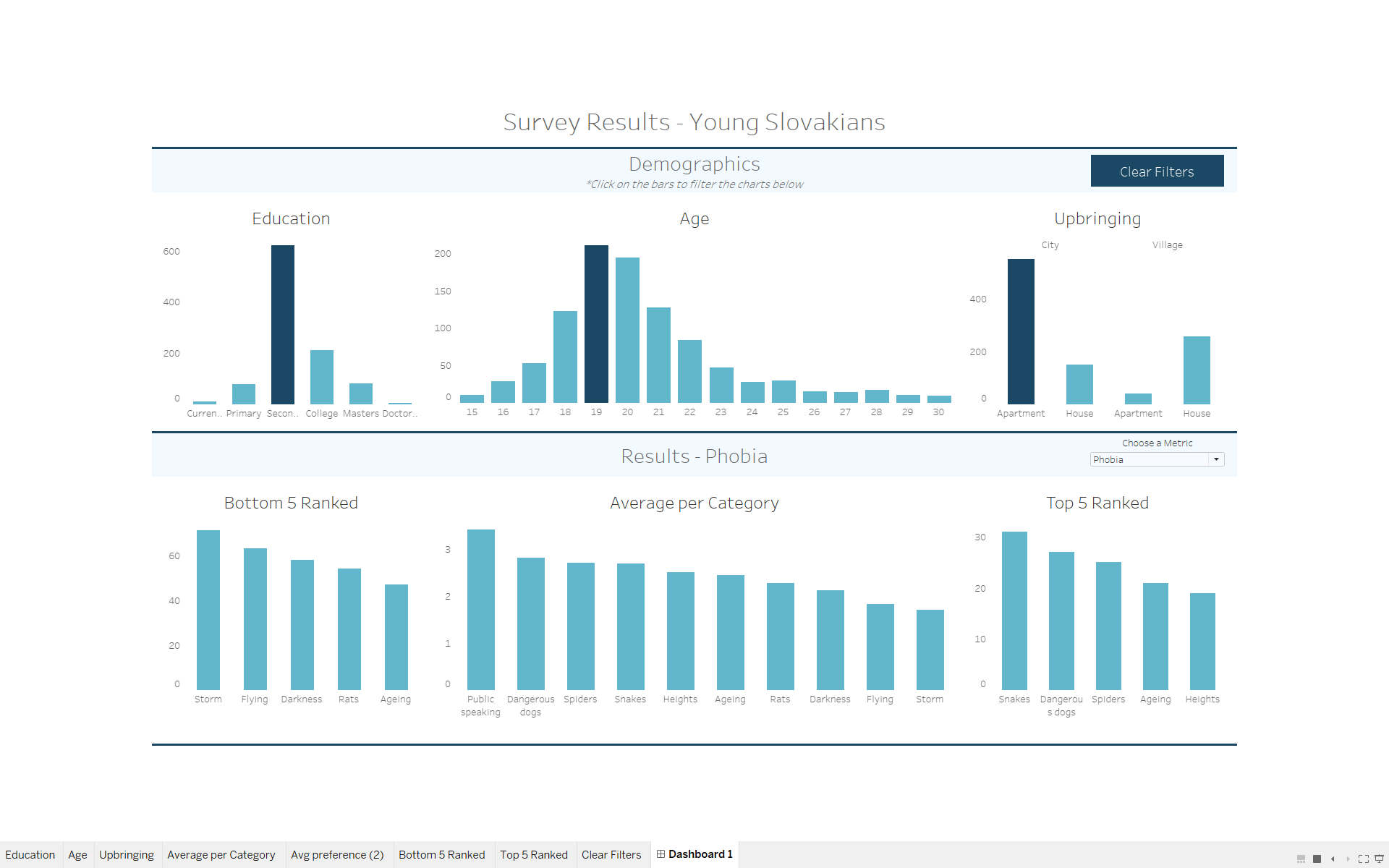Select the age 19 bar
The width and height of the screenshot is (1389, 868).
coord(596,325)
